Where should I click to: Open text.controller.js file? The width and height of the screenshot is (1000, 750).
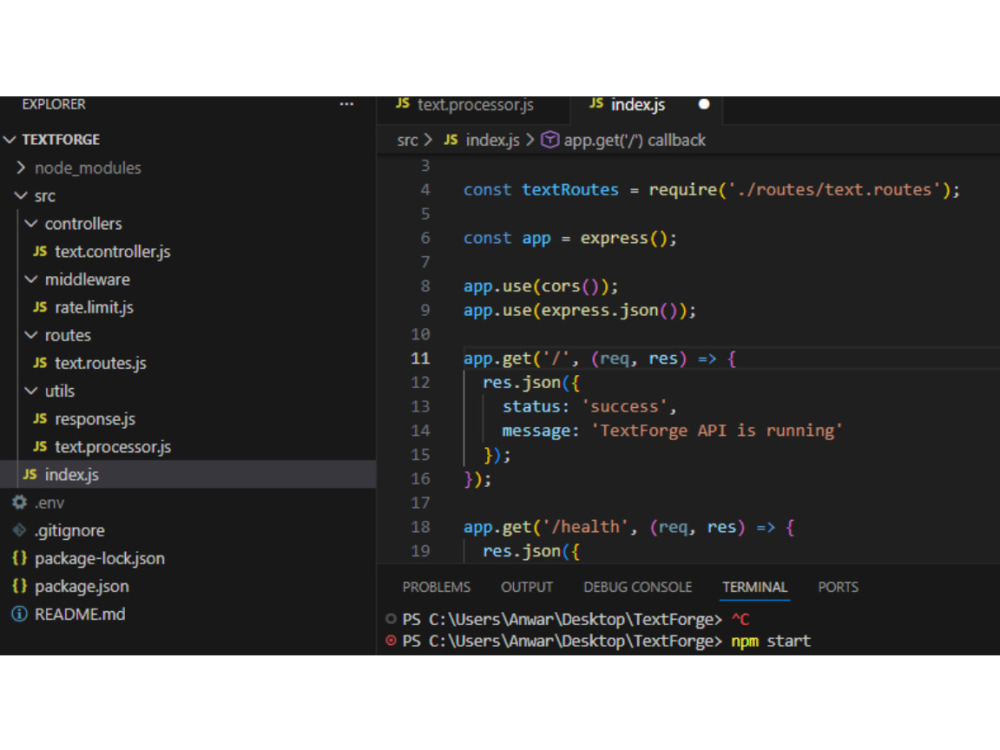(112, 251)
